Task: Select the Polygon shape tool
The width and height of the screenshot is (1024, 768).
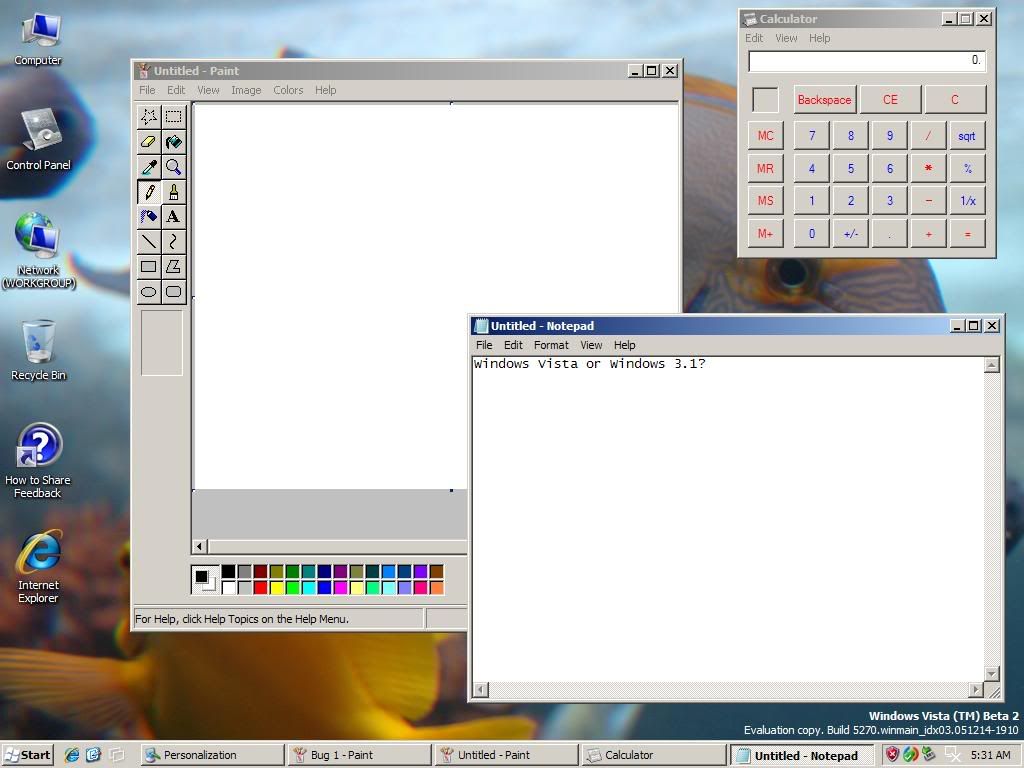Action: pos(173,266)
